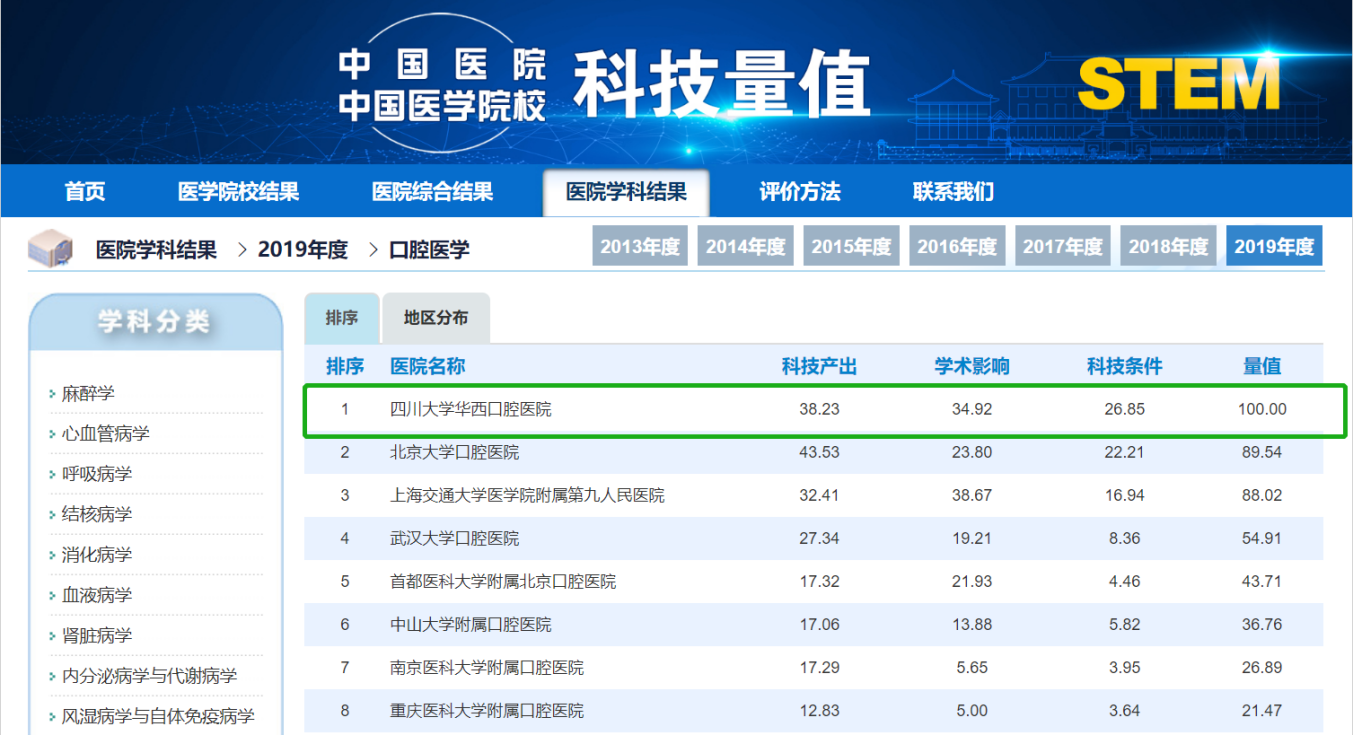Go to the 医学院校结果 menu
The image size is (1353, 735).
[x=238, y=192]
